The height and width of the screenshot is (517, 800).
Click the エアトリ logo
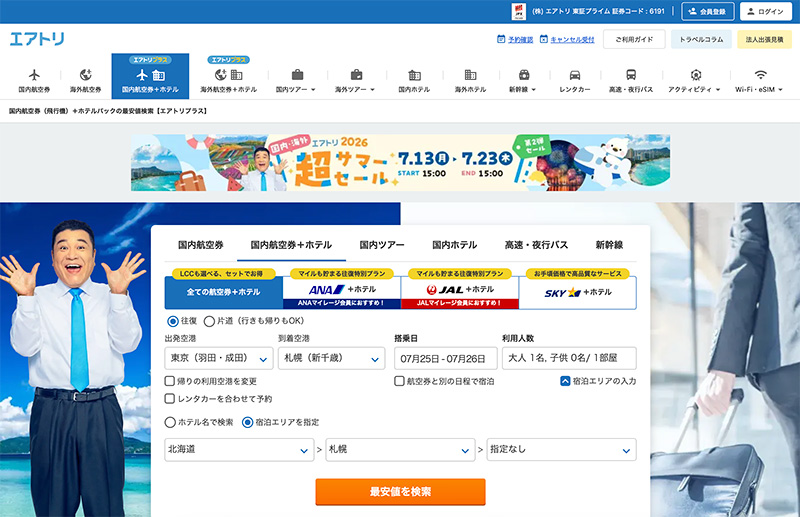tap(37, 39)
